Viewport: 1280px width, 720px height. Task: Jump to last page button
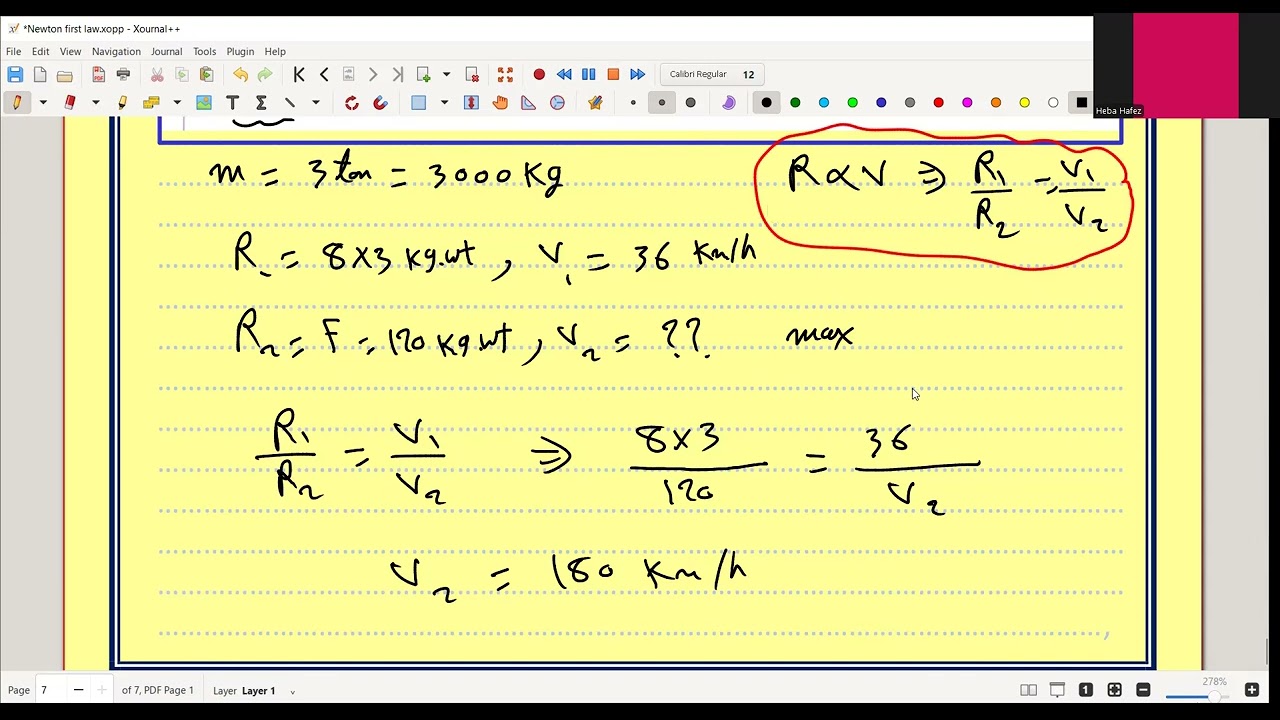pyautogui.click(x=397, y=74)
